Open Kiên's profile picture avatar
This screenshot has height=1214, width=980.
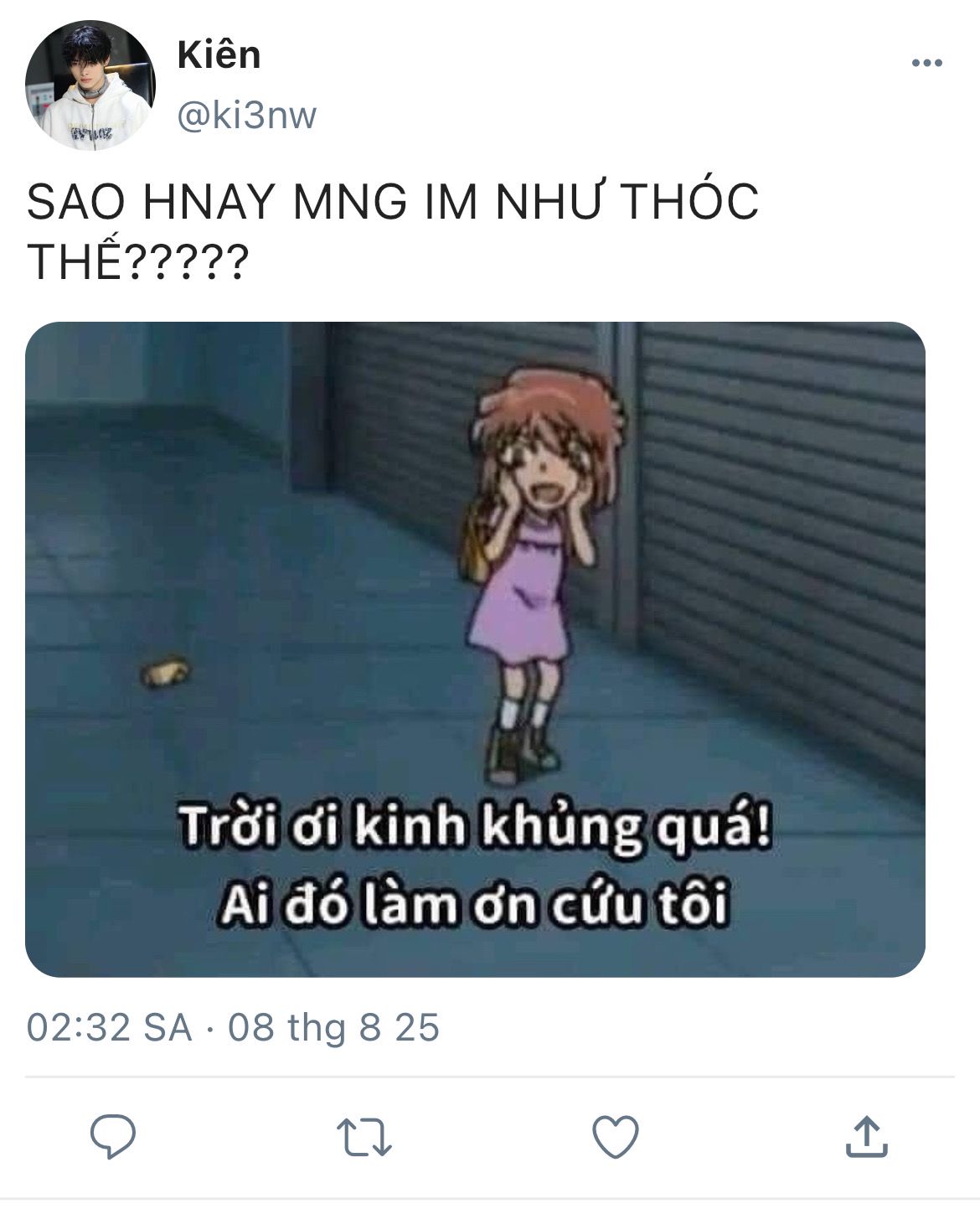pyautogui.click(x=90, y=85)
